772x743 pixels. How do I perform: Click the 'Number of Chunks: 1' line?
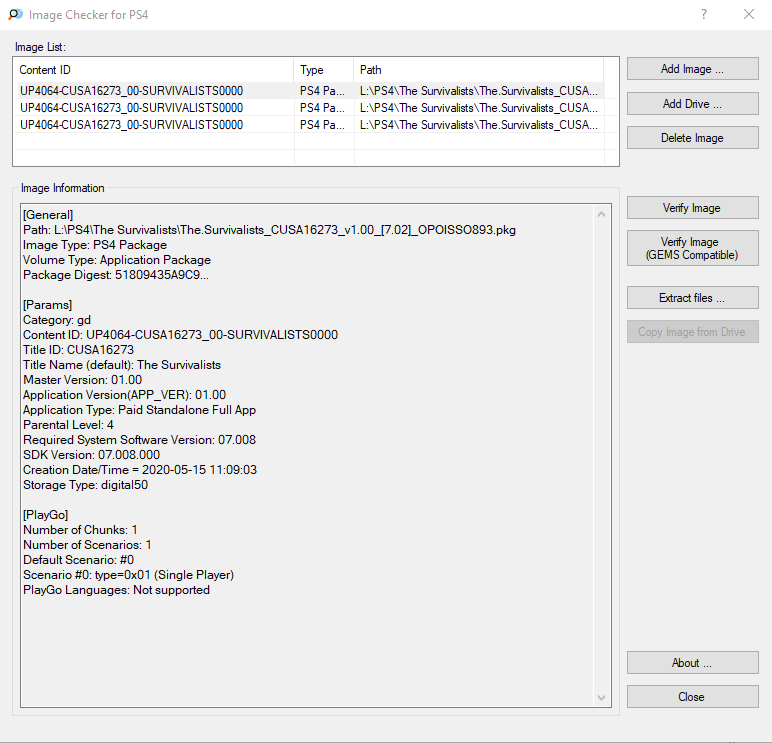coord(80,530)
